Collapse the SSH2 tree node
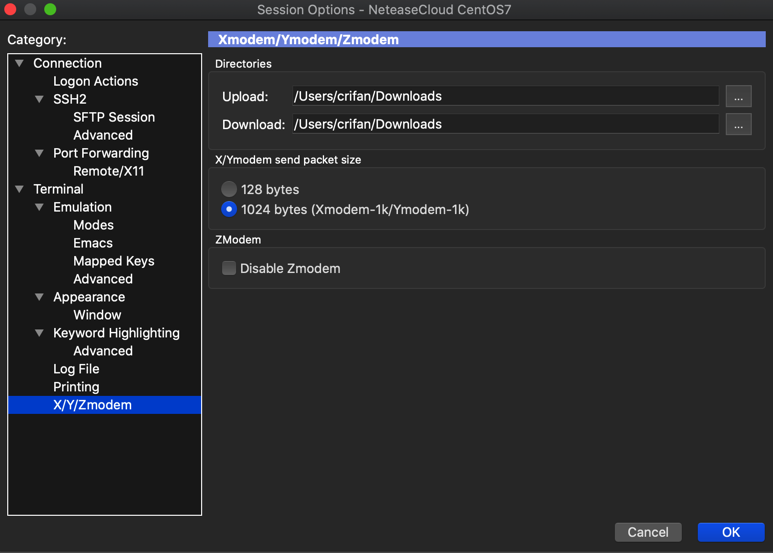 pyautogui.click(x=39, y=99)
